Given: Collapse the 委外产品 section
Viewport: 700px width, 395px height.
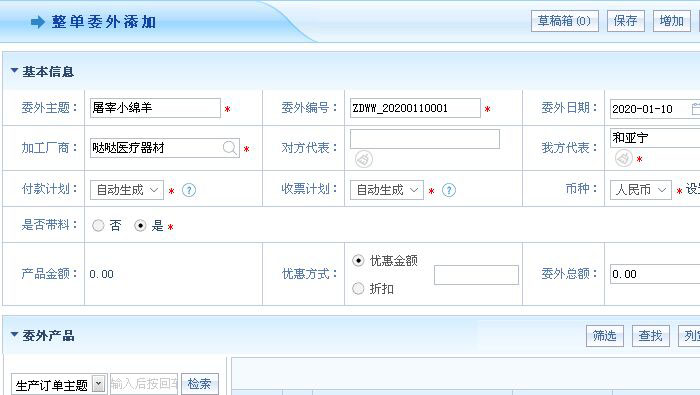Looking at the screenshot, I should coord(14,334).
